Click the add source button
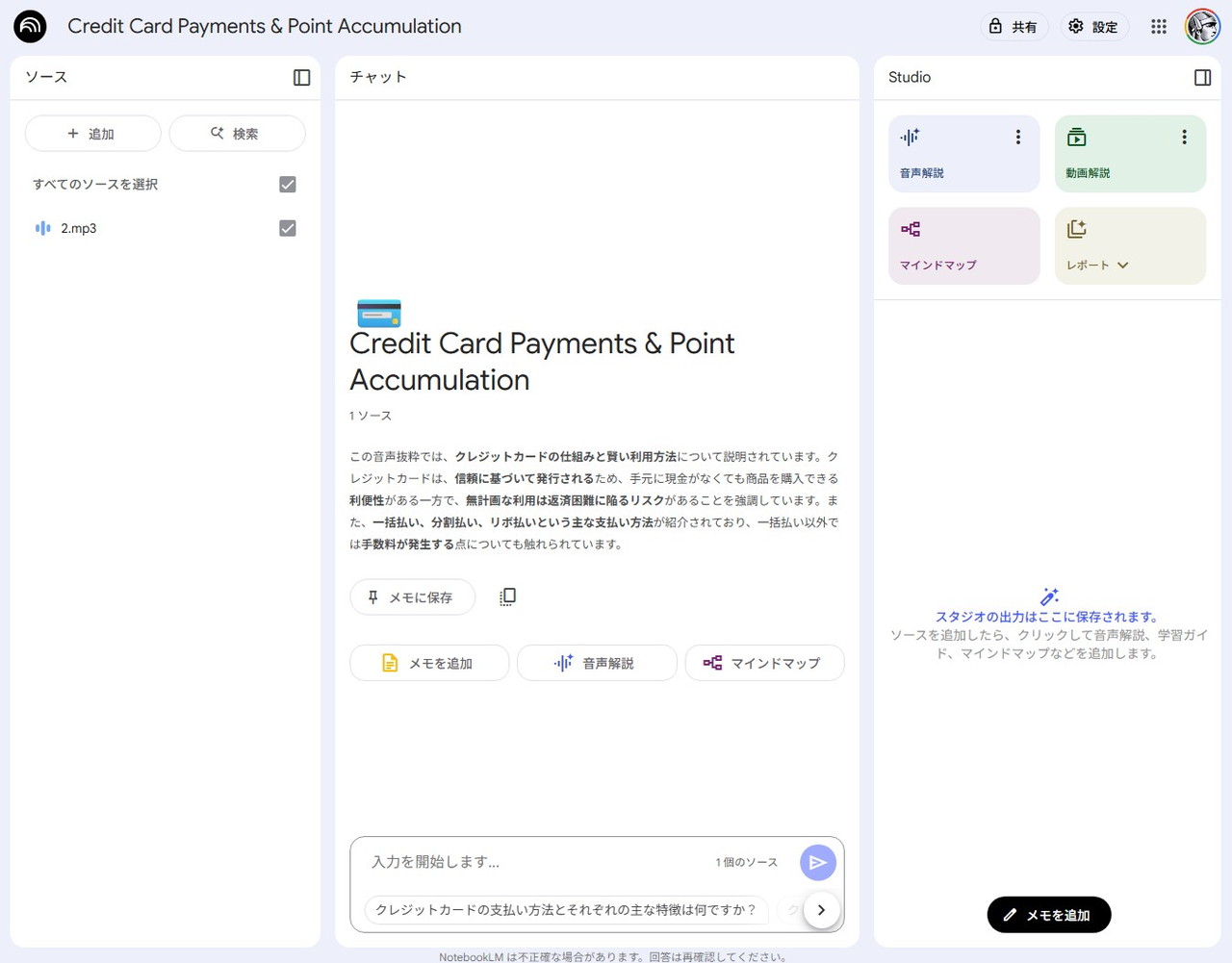The width and height of the screenshot is (1232, 963). pos(92,134)
